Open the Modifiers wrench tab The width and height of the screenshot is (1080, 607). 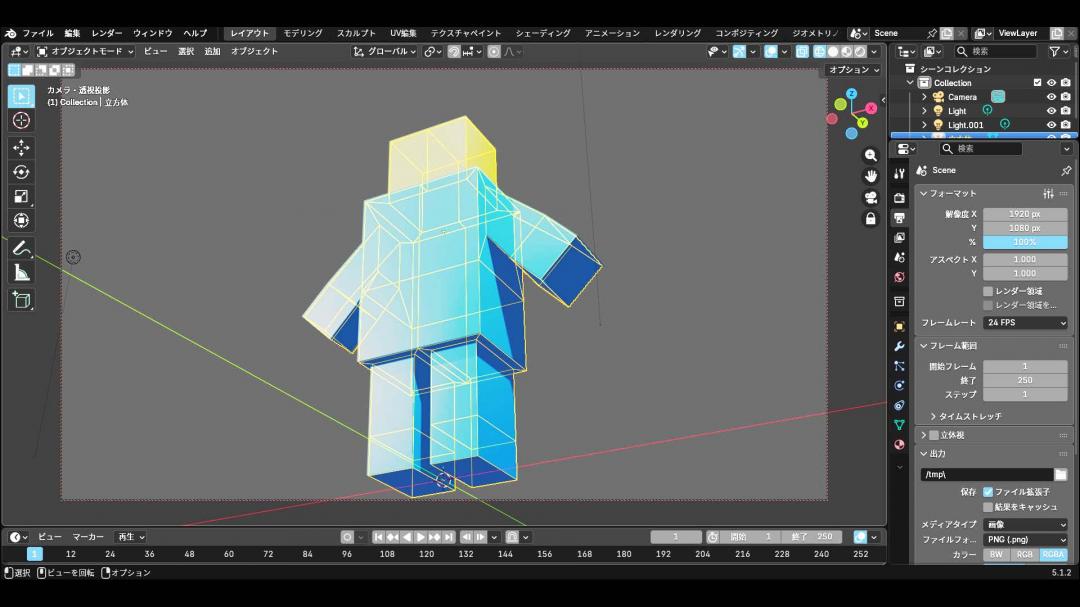coord(899,346)
